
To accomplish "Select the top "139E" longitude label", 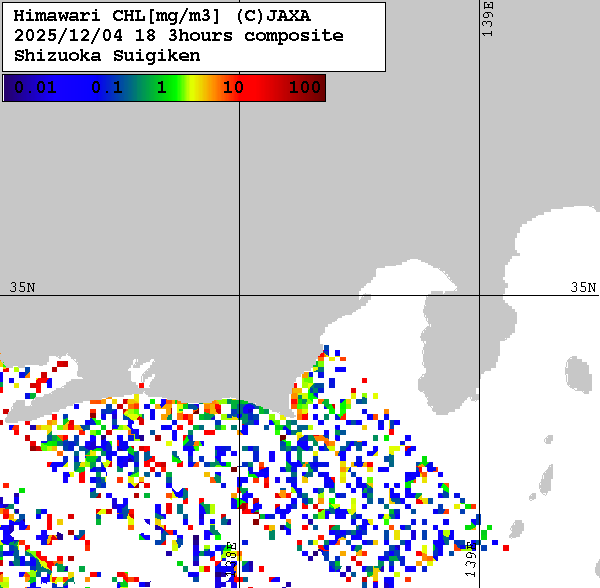I will (x=488, y=20).
